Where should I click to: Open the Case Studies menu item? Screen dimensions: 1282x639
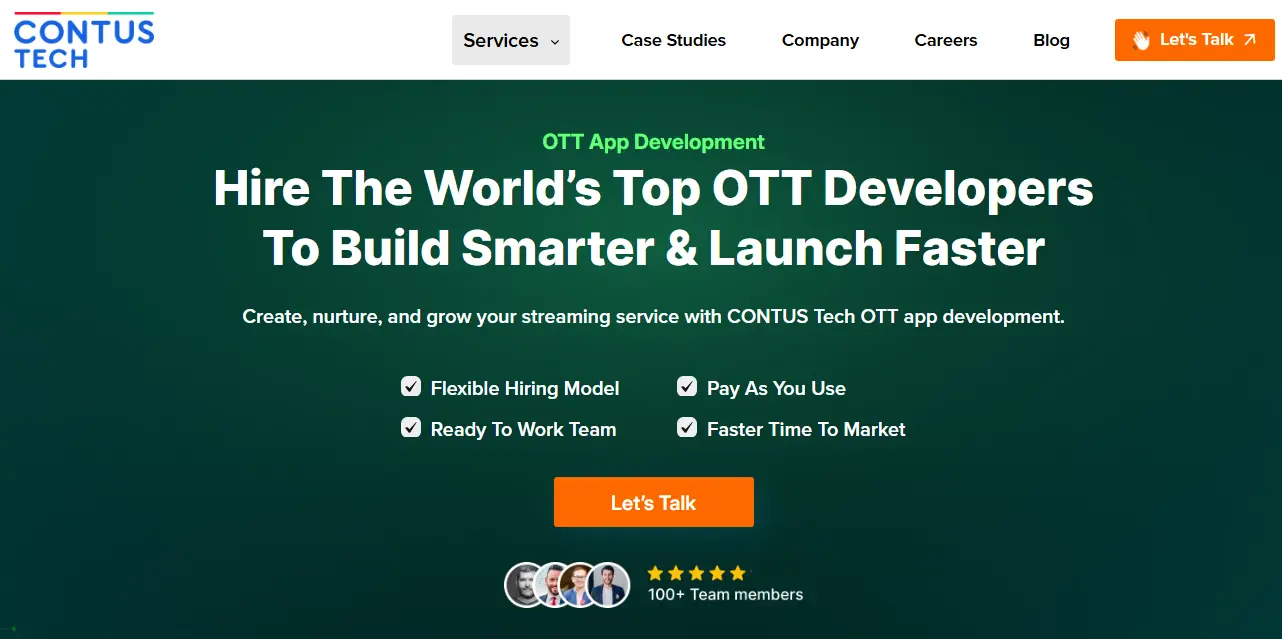point(673,40)
